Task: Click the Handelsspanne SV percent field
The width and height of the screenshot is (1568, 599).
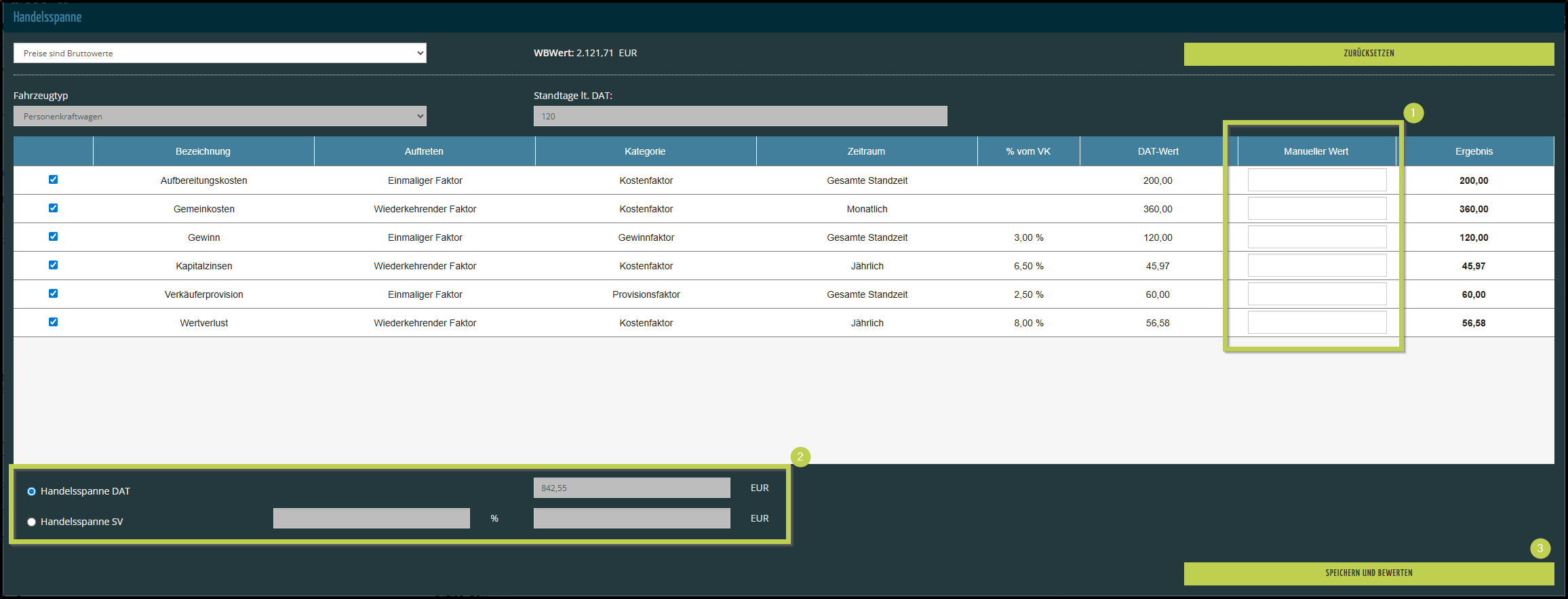Action: point(371,518)
